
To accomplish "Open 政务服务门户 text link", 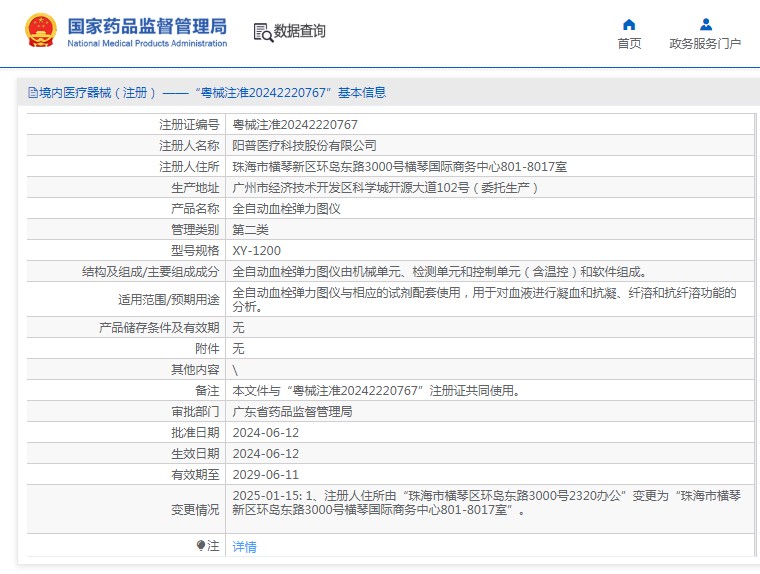I will (x=705, y=44).
